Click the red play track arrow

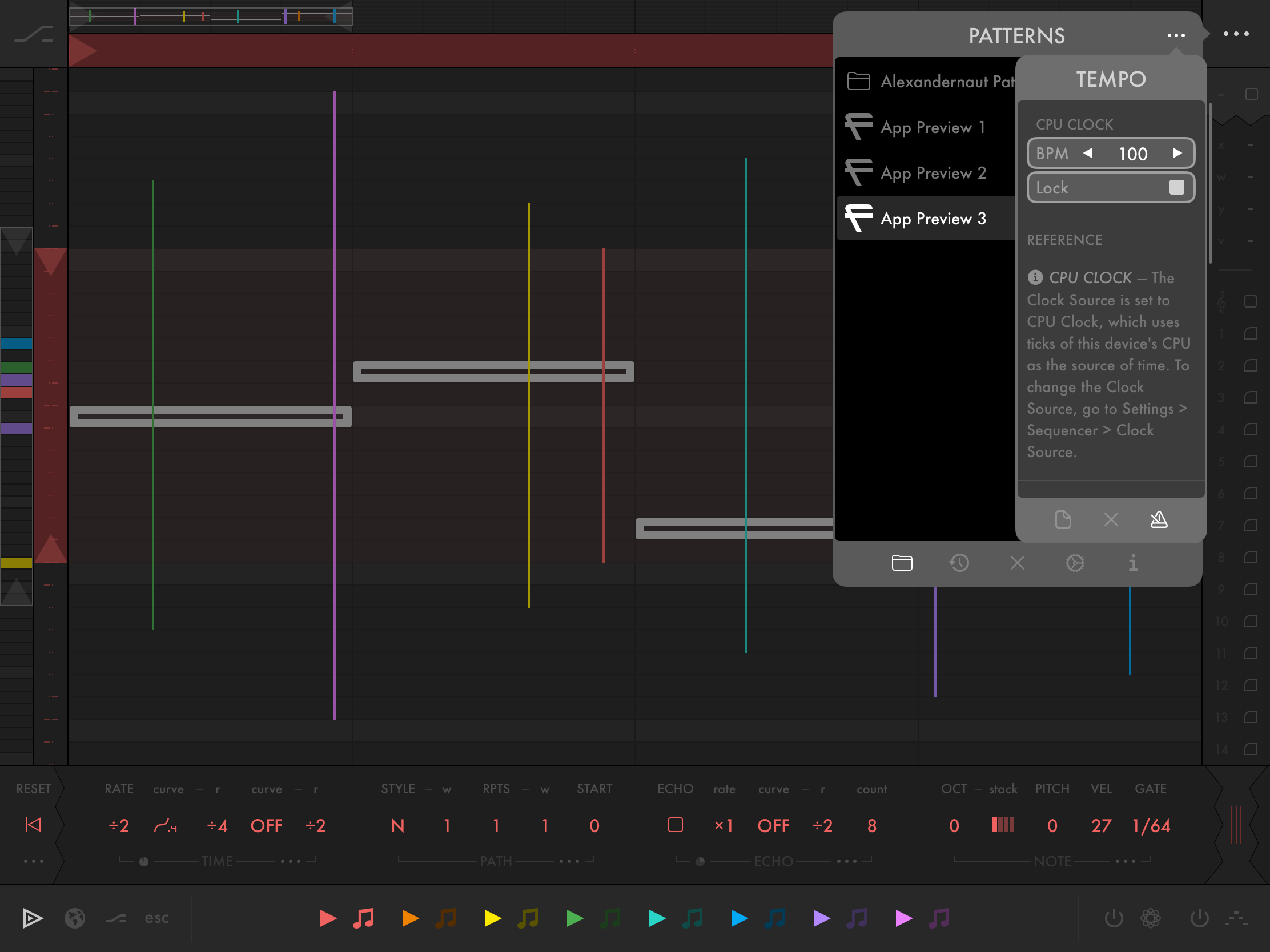coord(328,918)
